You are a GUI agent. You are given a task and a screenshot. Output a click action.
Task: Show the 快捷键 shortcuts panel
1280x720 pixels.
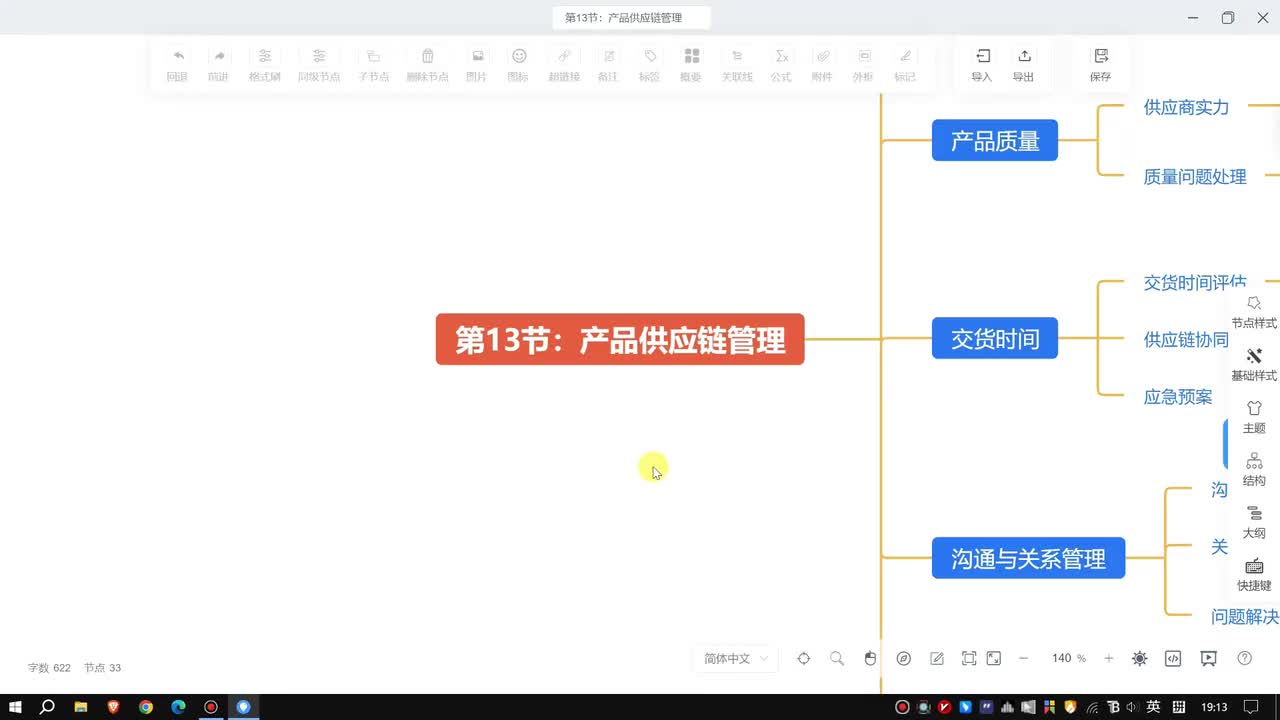coord(1254,574)
